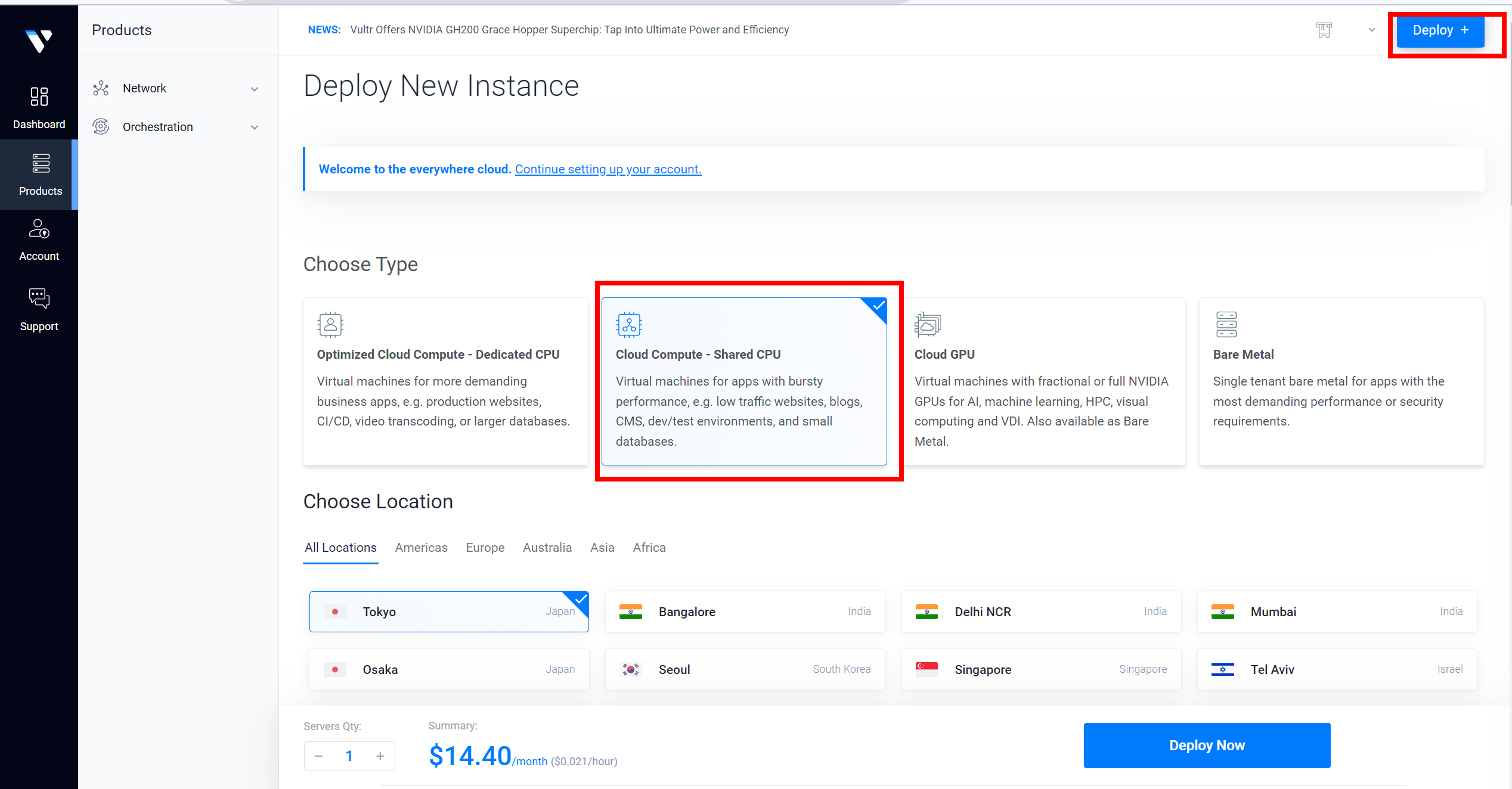Image resolution: width=1512 pixels, height=789 pixels.
Task: Click the Deploy Now button
Action: (x=1206, y=745)
